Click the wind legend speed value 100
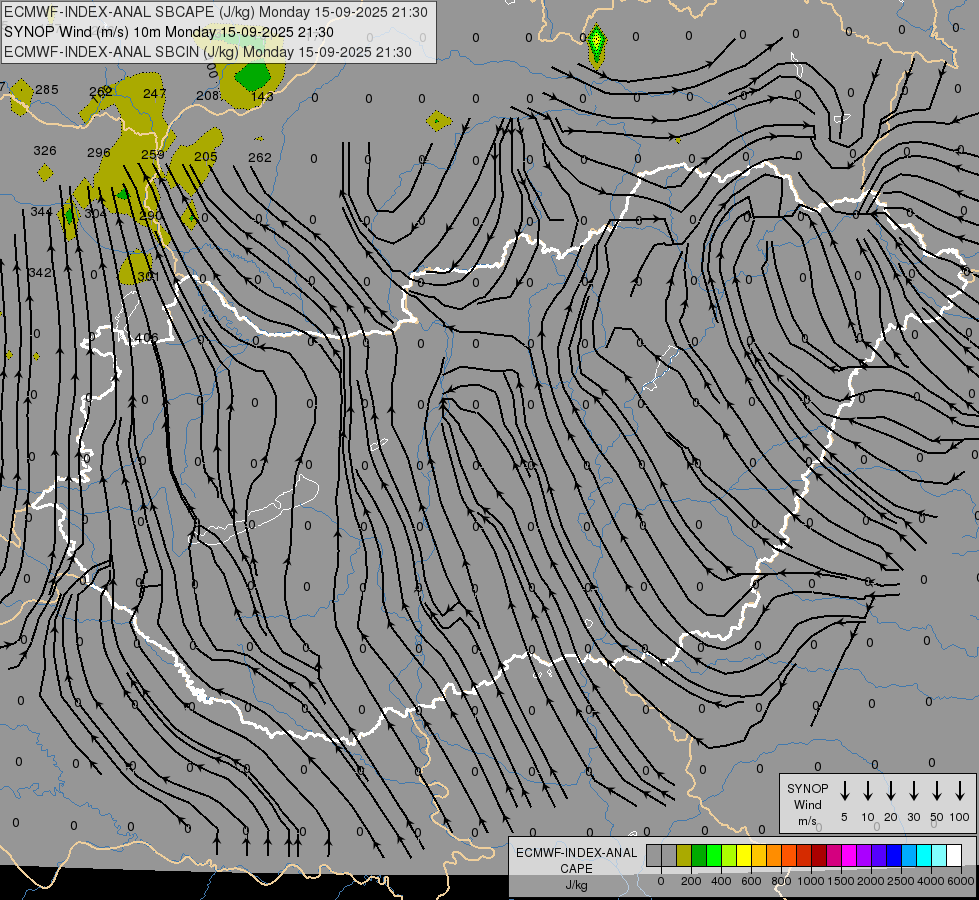The width and height of the screenshot is (979, 900). point(960,817)
